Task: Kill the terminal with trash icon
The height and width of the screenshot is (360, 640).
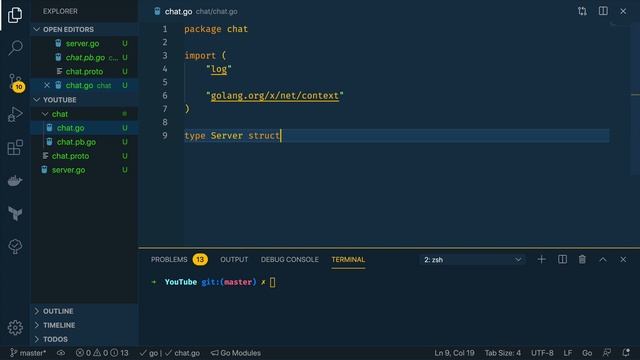Action: click(582, 260)
